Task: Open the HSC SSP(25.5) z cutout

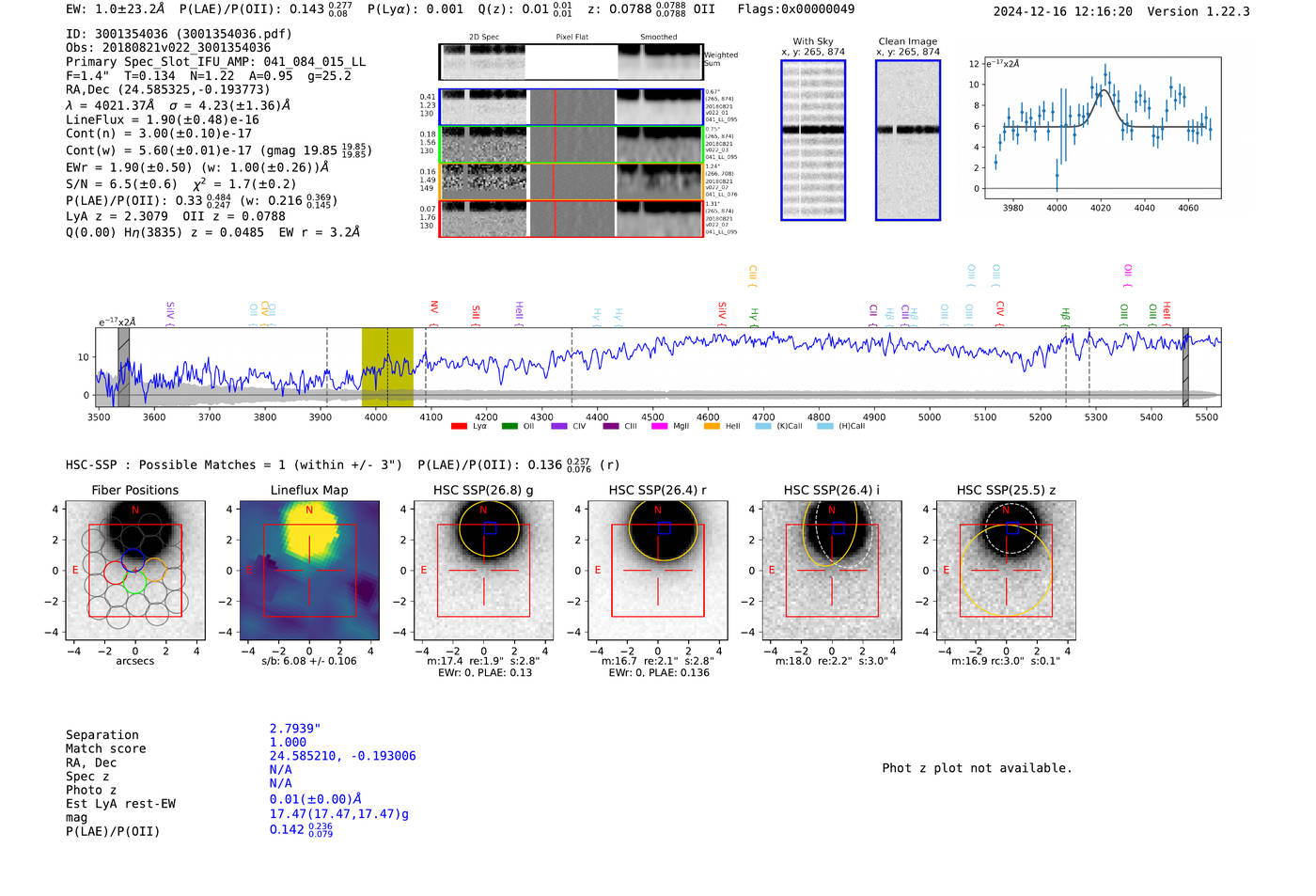Action: [x=1006, y=570]
